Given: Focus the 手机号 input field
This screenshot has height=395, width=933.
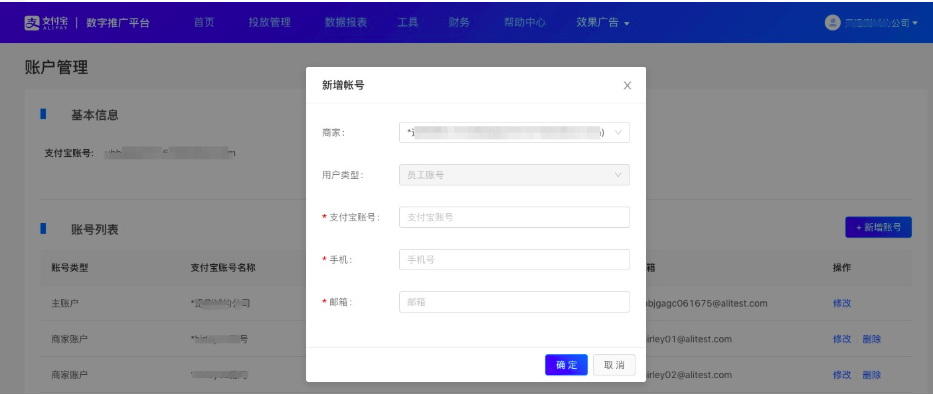Looking at the screenshot, I should [514, 259].
